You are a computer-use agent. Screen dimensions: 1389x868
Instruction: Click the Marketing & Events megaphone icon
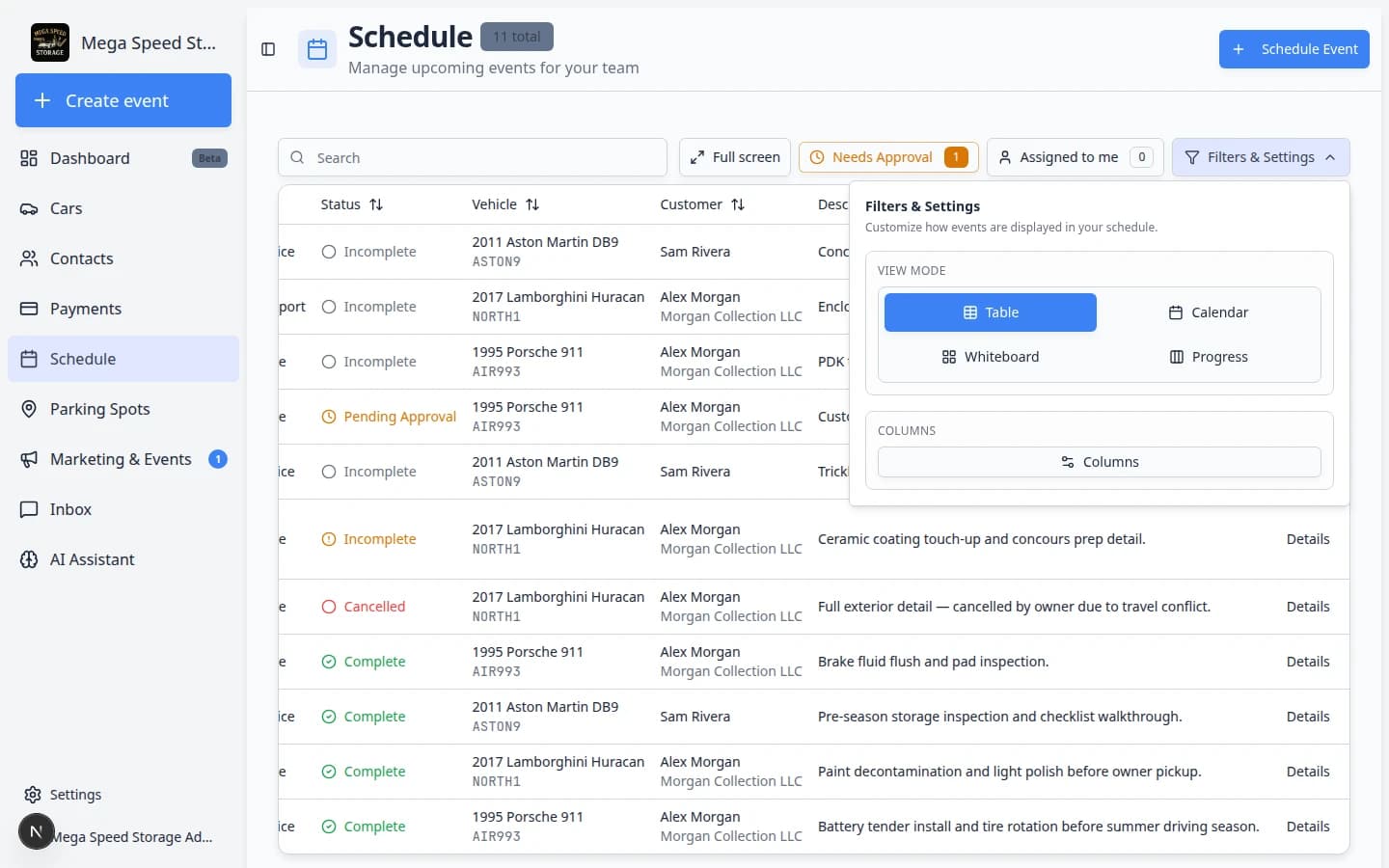click(x=29, y=459)
